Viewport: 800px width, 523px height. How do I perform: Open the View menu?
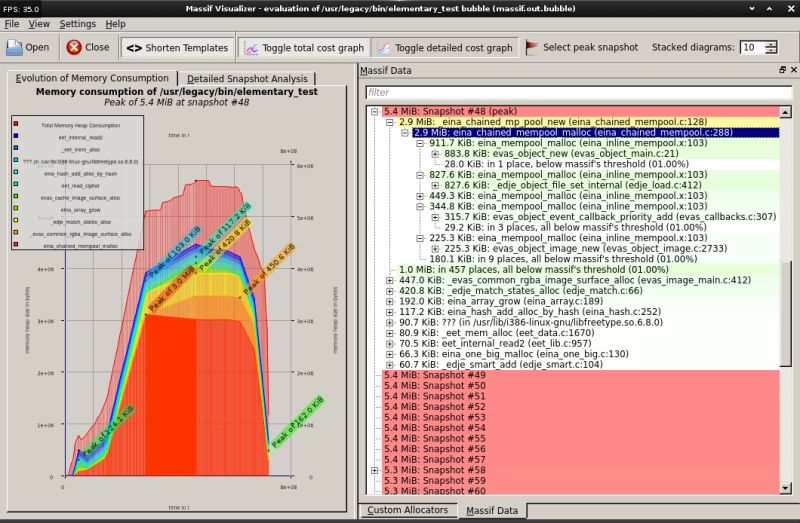pos(39,24)
